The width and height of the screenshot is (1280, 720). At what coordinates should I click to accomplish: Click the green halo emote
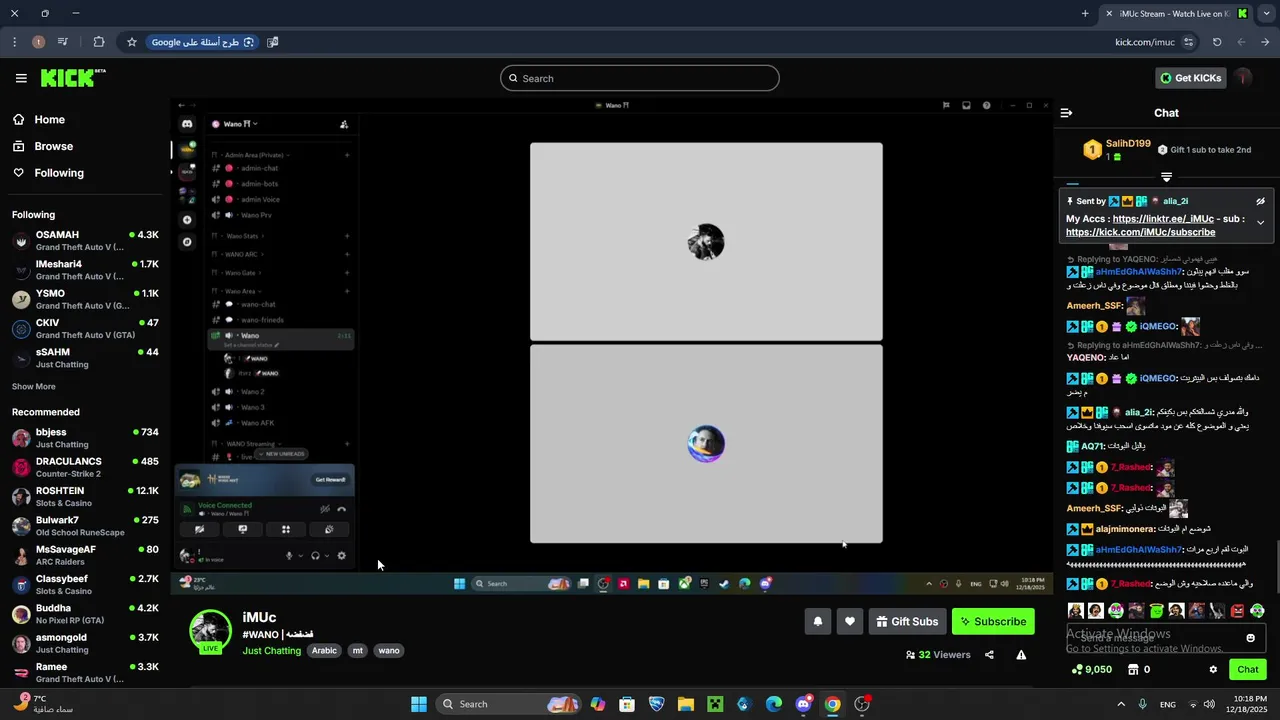[x=1156, y=610]
